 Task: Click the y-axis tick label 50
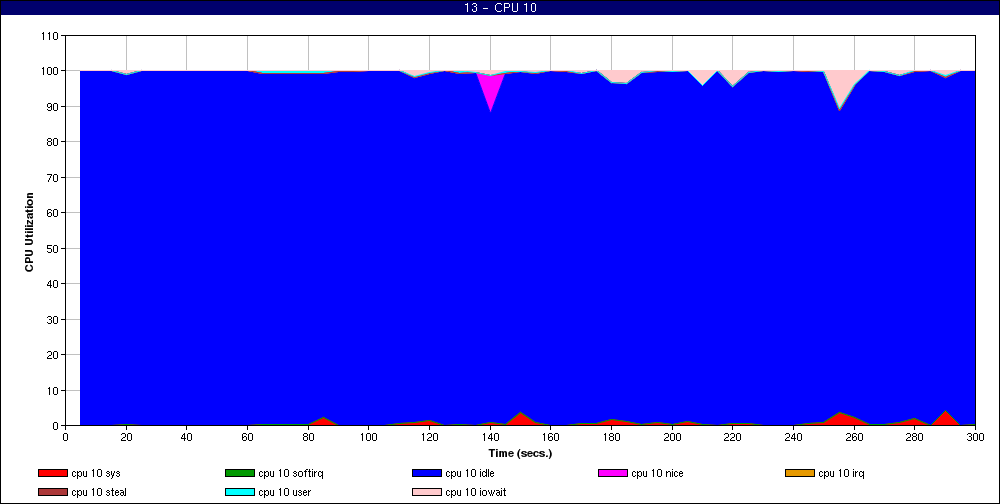53,248
